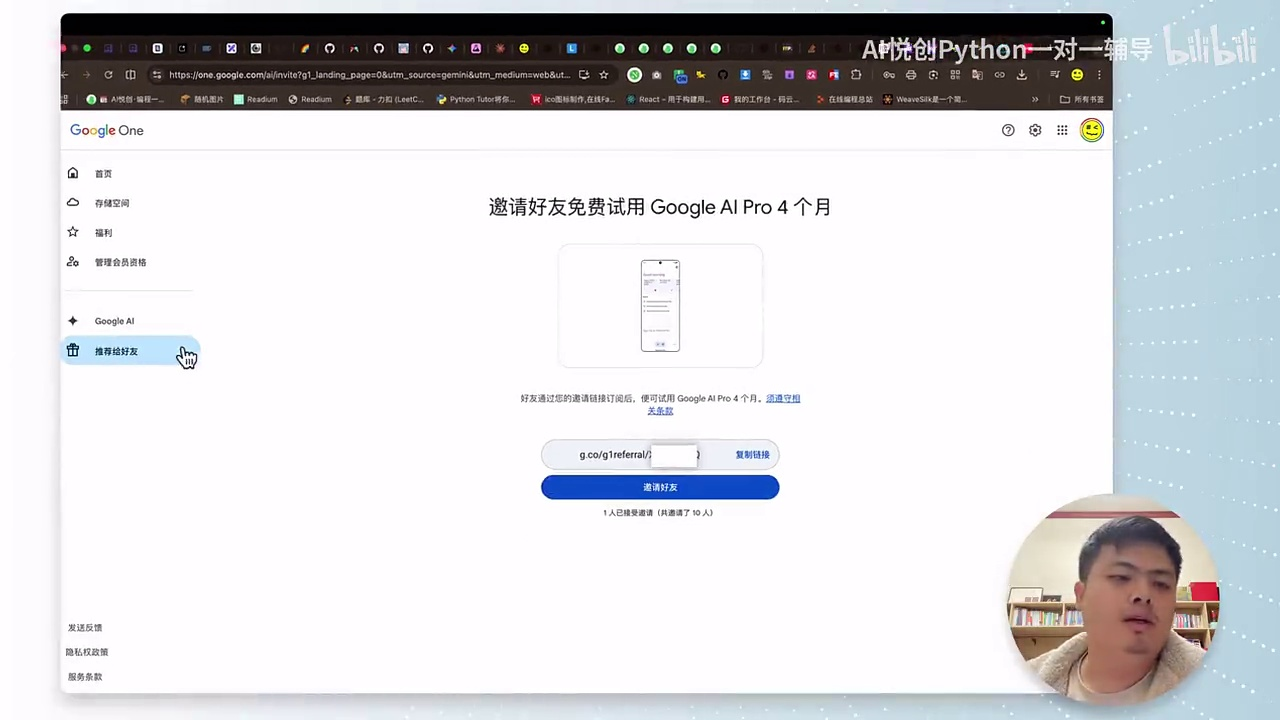The image size is (1280, 720).
Task: Open the 我的工作台 - 码云 bookmark
Action: click(761, 99)
